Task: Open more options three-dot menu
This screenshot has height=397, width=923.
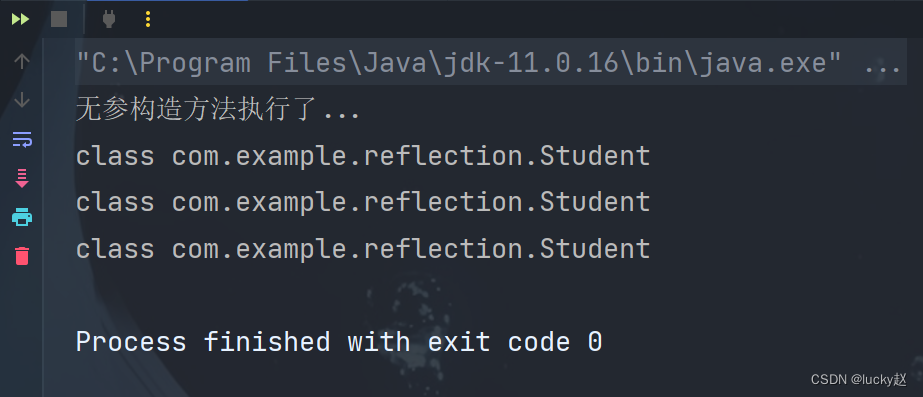Action: click(x=148, y=19)
